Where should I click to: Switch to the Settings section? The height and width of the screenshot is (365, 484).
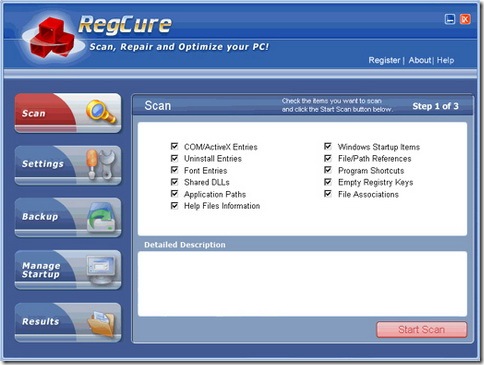tap(68, 165)
